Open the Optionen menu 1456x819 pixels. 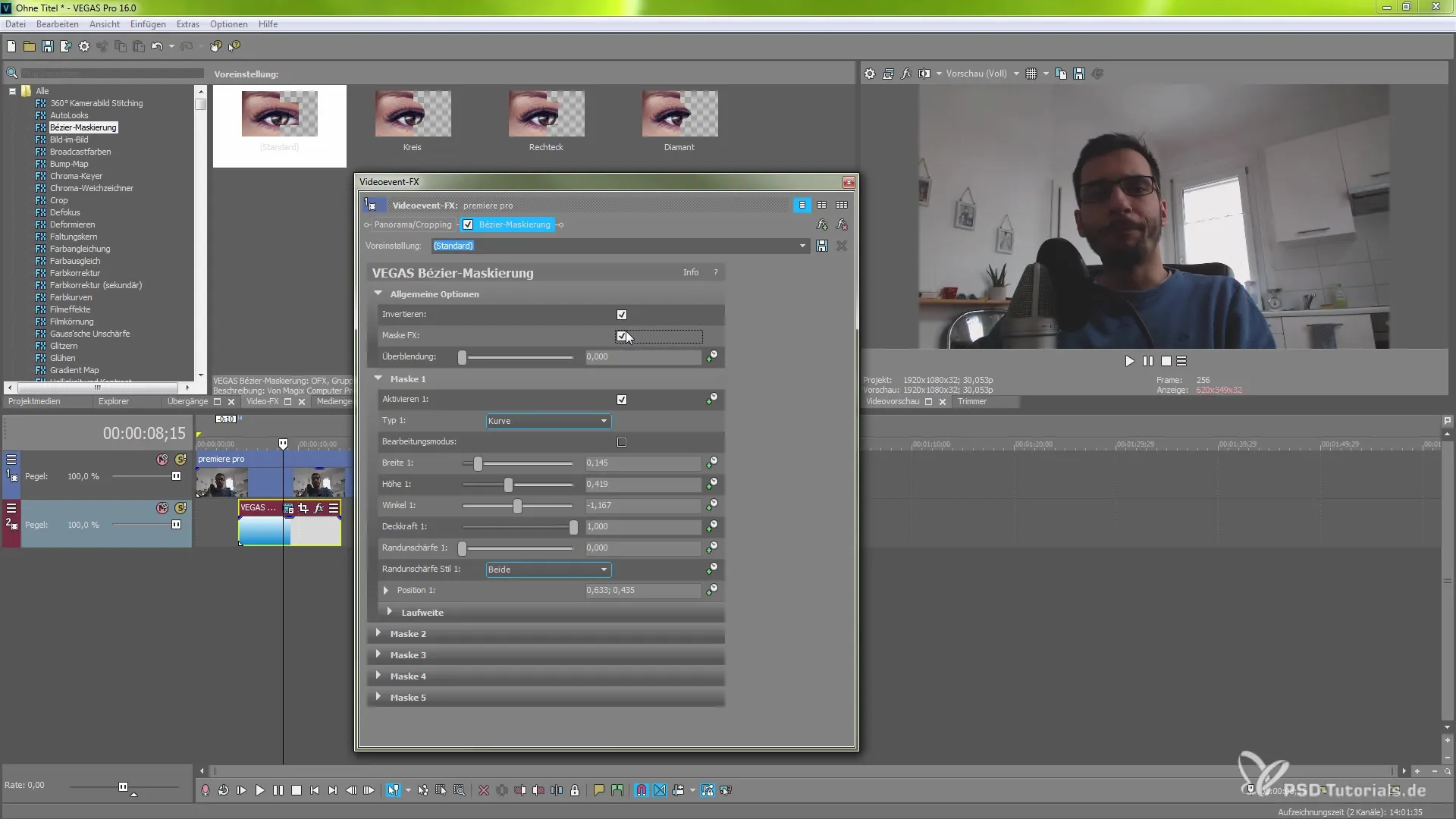pyautogui.click(x=229, y=24)
